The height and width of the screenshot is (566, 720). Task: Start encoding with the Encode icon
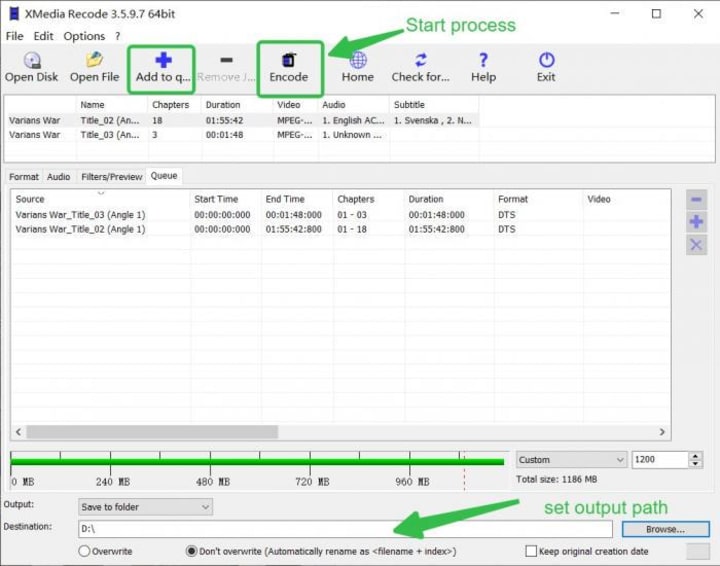(289, 60)
